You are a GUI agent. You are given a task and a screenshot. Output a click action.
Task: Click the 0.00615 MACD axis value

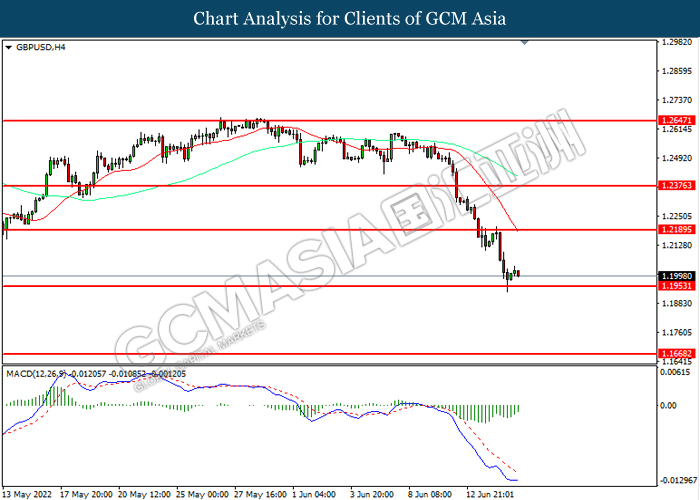pos(675,372)
